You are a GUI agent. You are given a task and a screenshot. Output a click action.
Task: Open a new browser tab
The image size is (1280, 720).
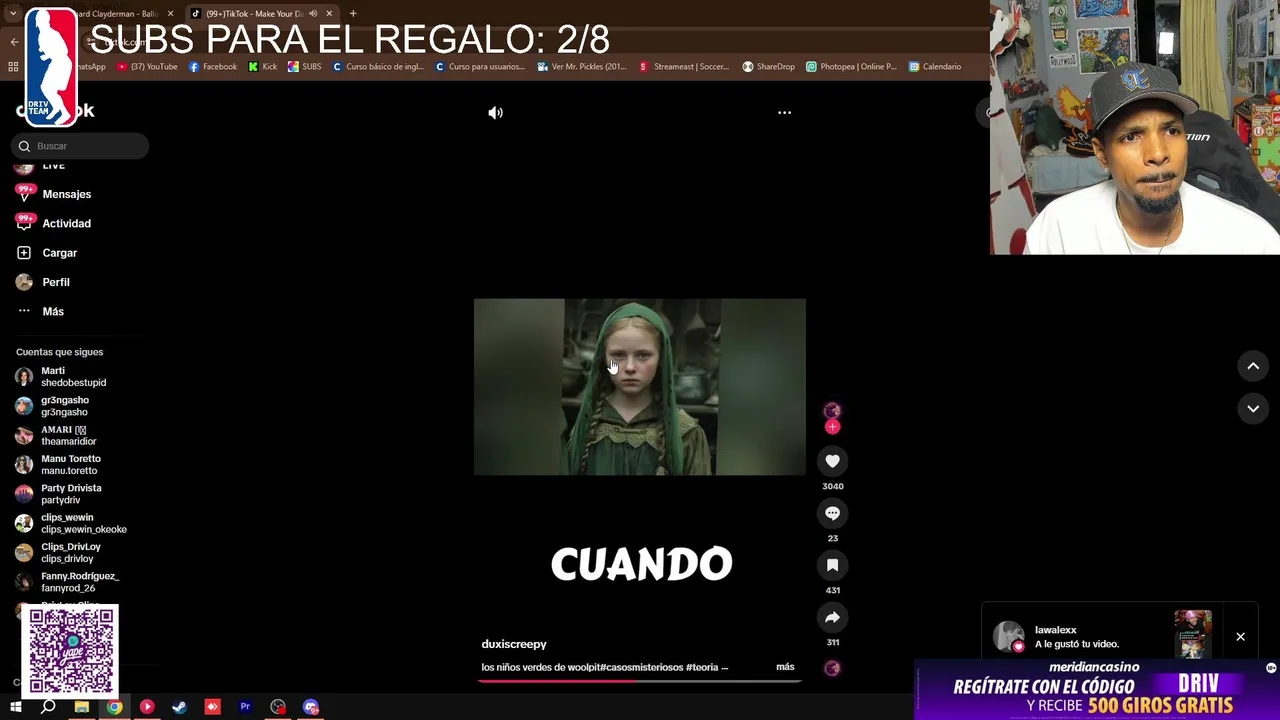[353, 14]
